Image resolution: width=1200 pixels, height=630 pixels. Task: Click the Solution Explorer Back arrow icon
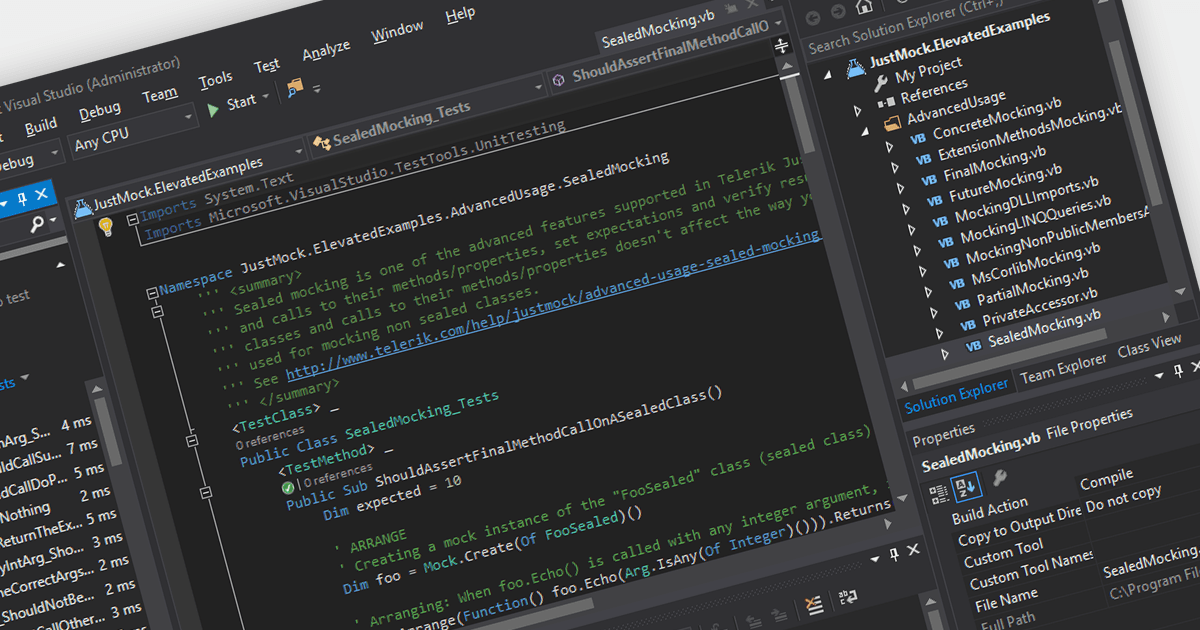[x=811, y=17]
